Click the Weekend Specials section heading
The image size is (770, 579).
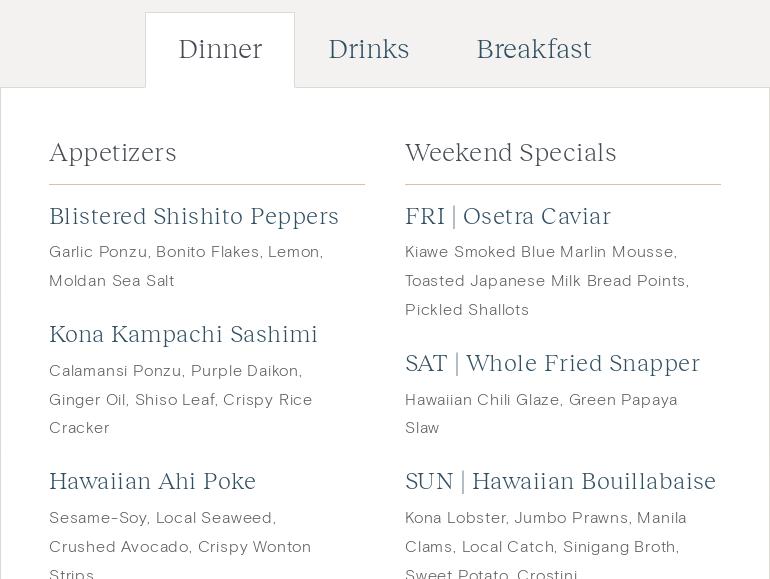511,153
